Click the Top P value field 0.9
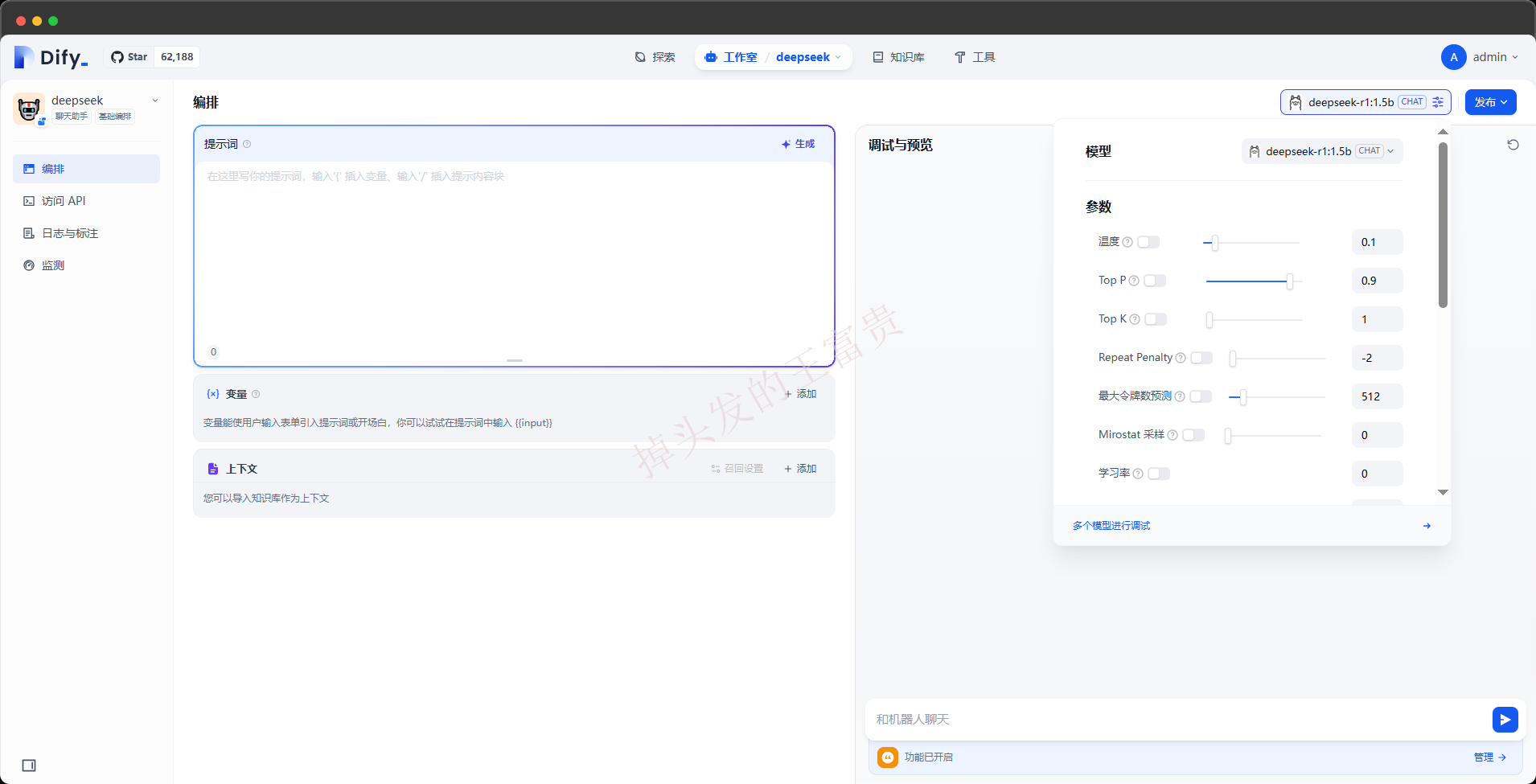This screenshot has width=1536, height=784. [x=1377, y=281]
